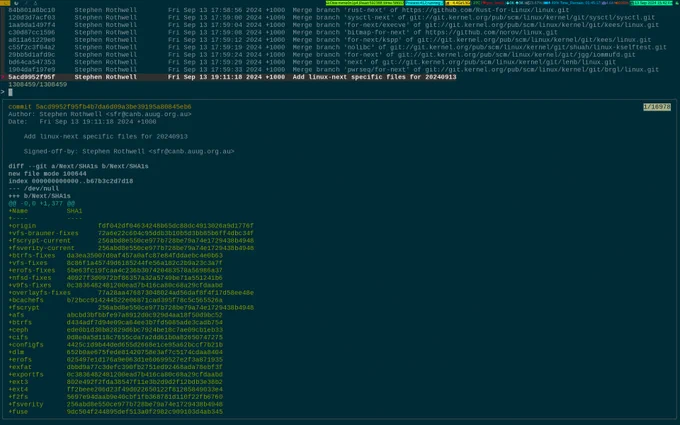Click the '--- /dev/null' line
The image size is (680, 425).
33,188
